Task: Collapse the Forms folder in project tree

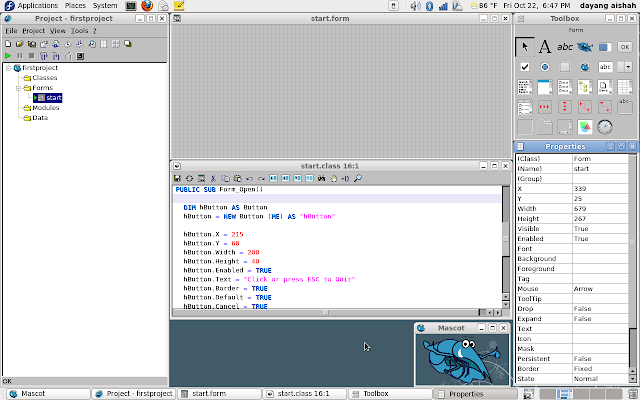Action: pos(19,88)
